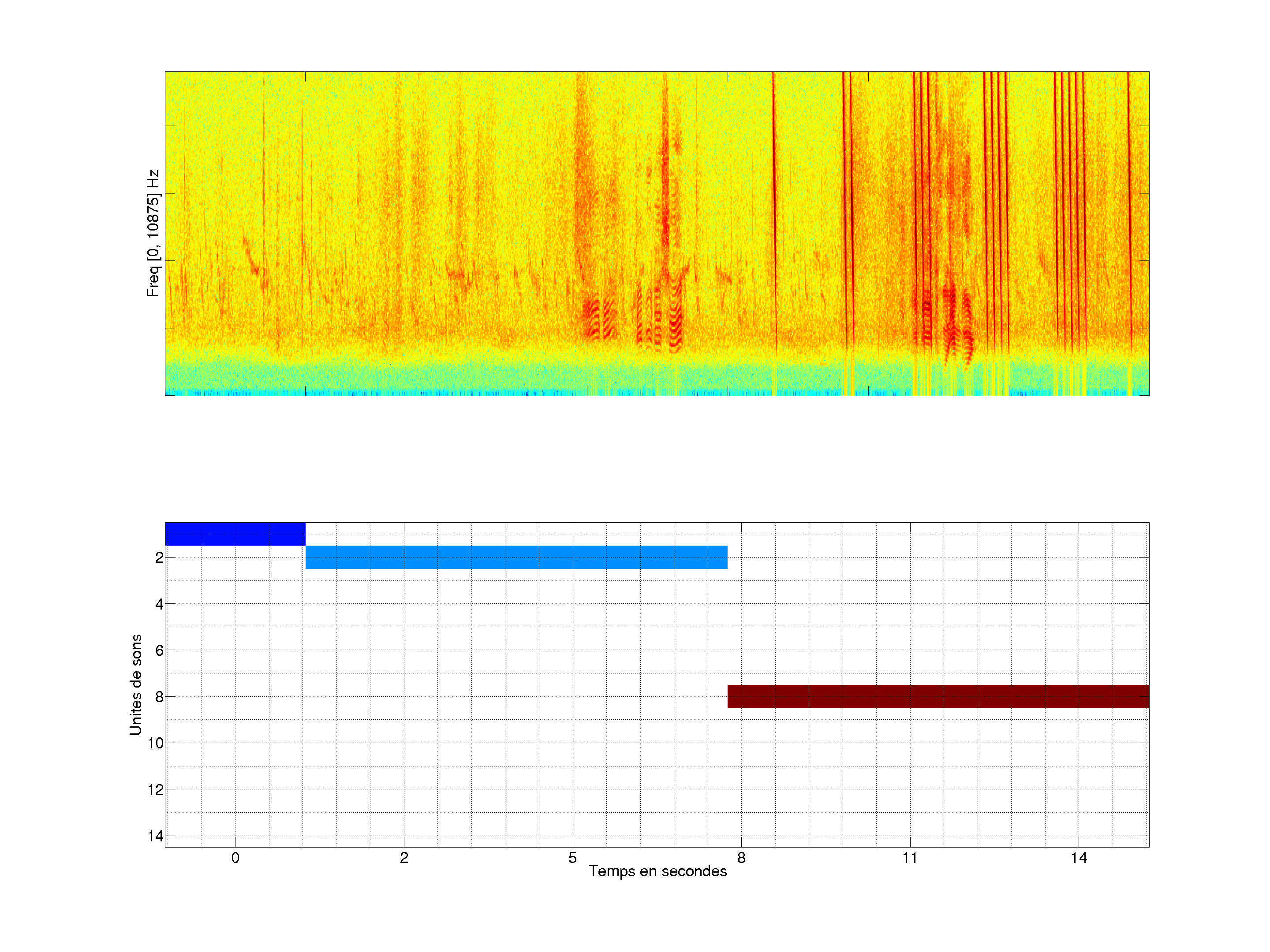Click the last red vertical line in spectrogram
Viewport: 1270px width, 952px height.
pos(1129,230)
